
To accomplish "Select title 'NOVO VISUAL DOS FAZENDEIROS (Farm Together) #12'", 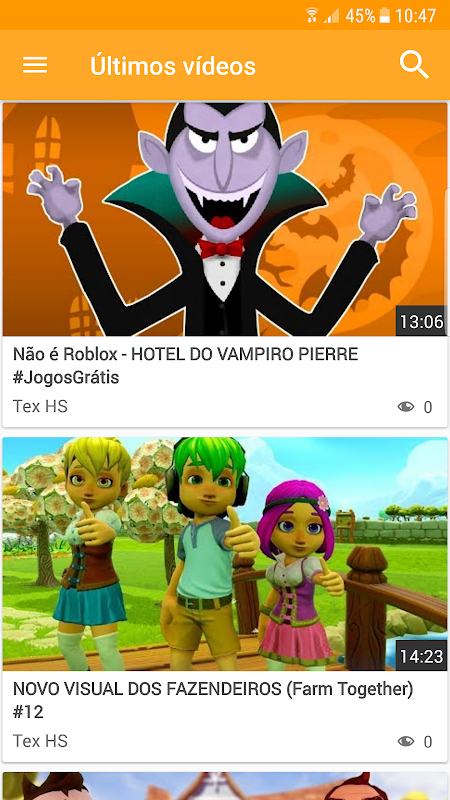I will pyautogui.click(x=213, y=701).
